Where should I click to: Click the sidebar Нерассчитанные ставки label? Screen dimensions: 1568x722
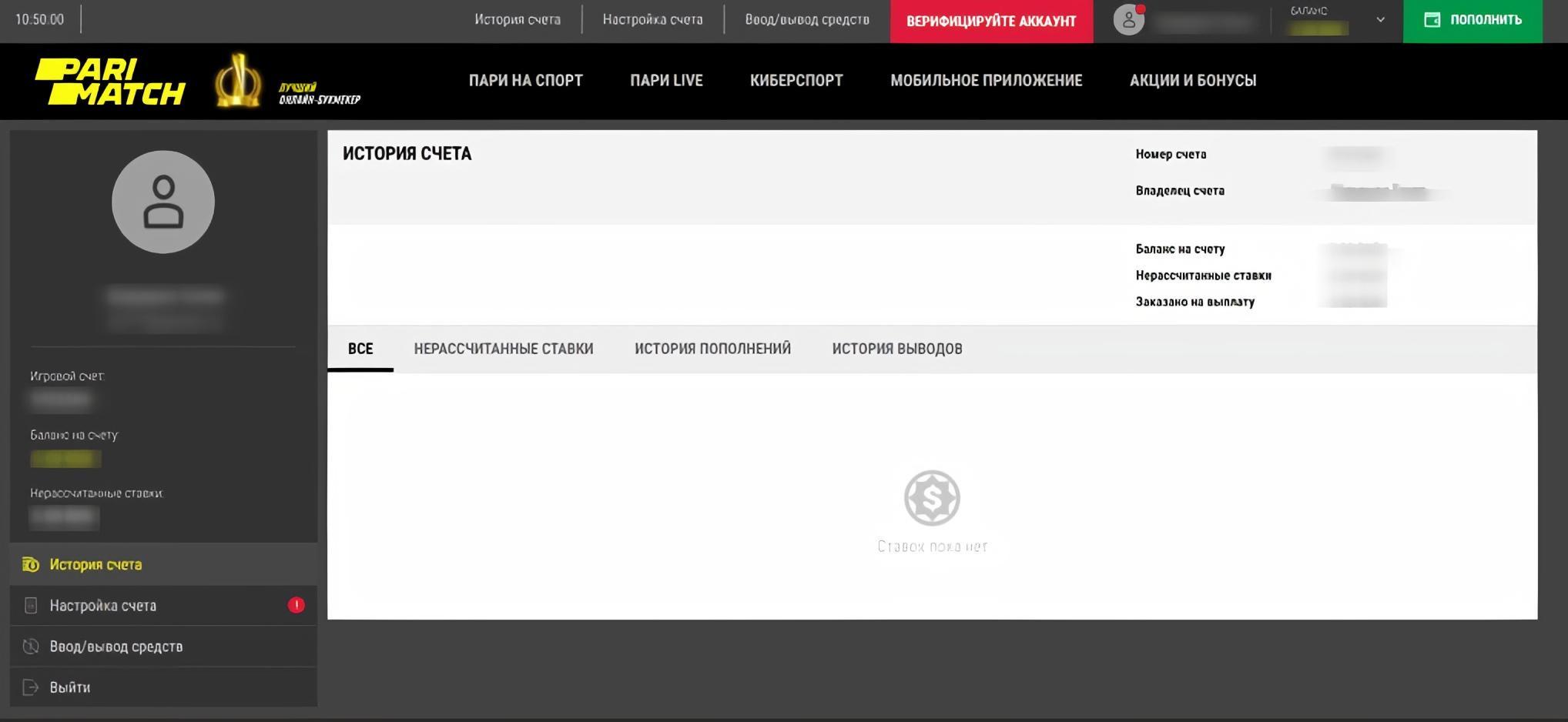pyautogui.click(x=96, y=493)
